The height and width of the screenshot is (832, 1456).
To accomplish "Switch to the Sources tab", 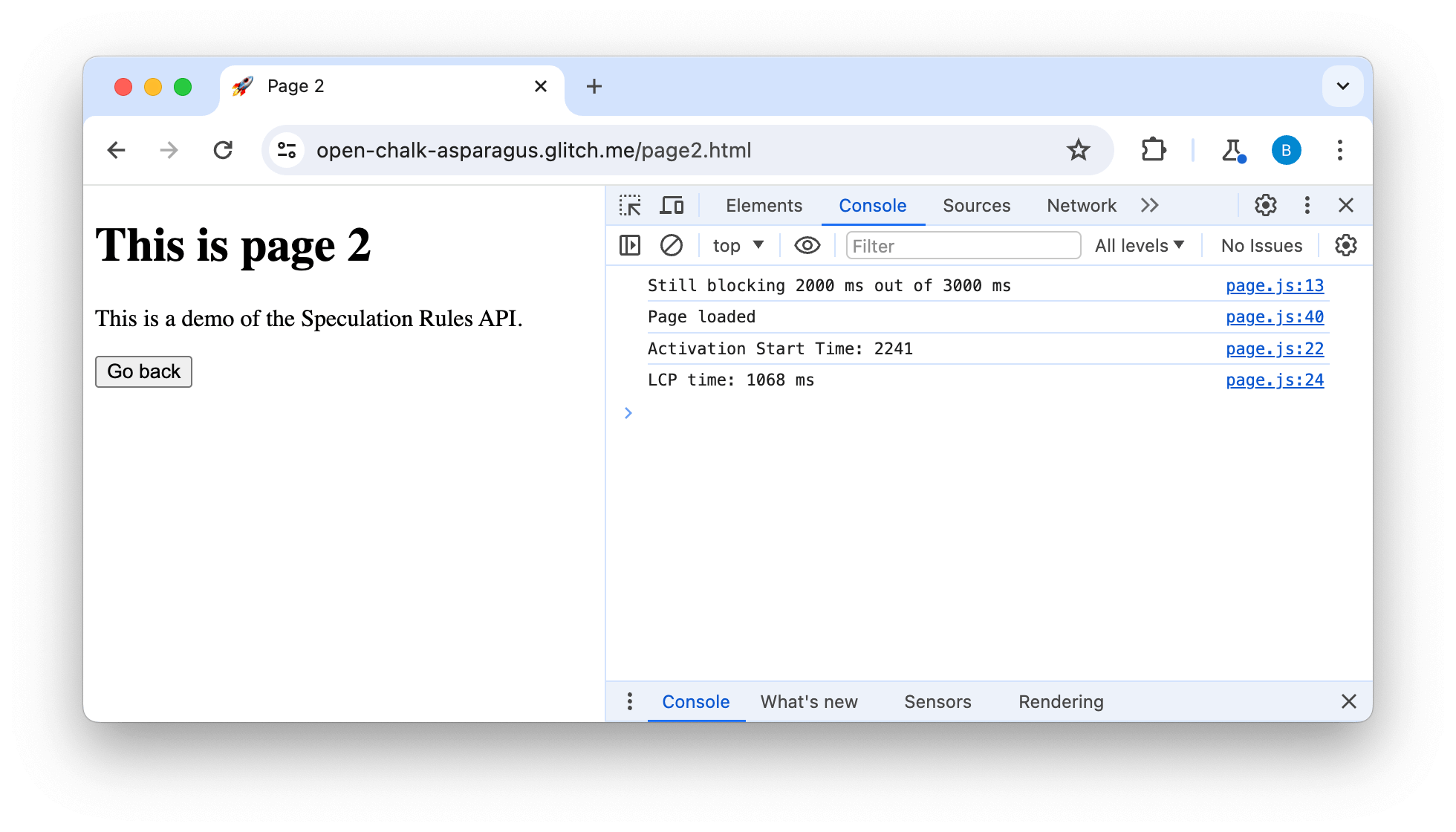I will pyautogui.click(x=975, y=205).
